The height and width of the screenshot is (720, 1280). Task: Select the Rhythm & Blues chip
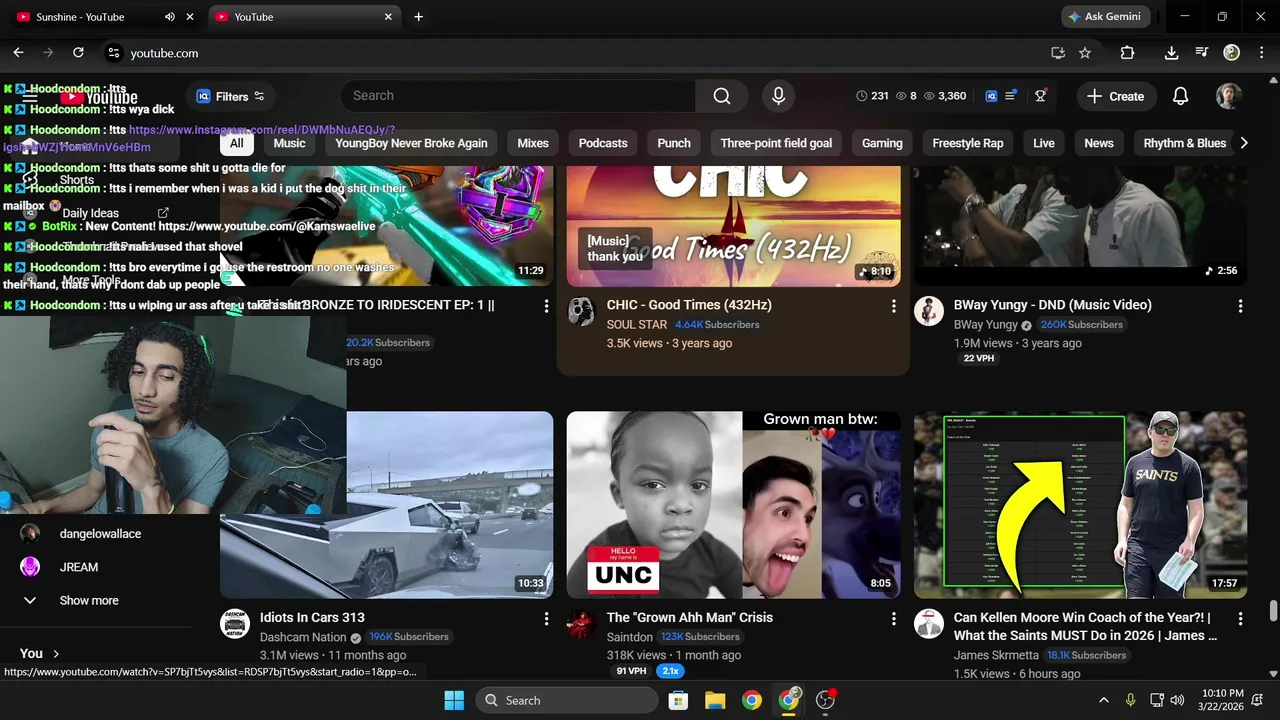click(x=1184, y=143)
